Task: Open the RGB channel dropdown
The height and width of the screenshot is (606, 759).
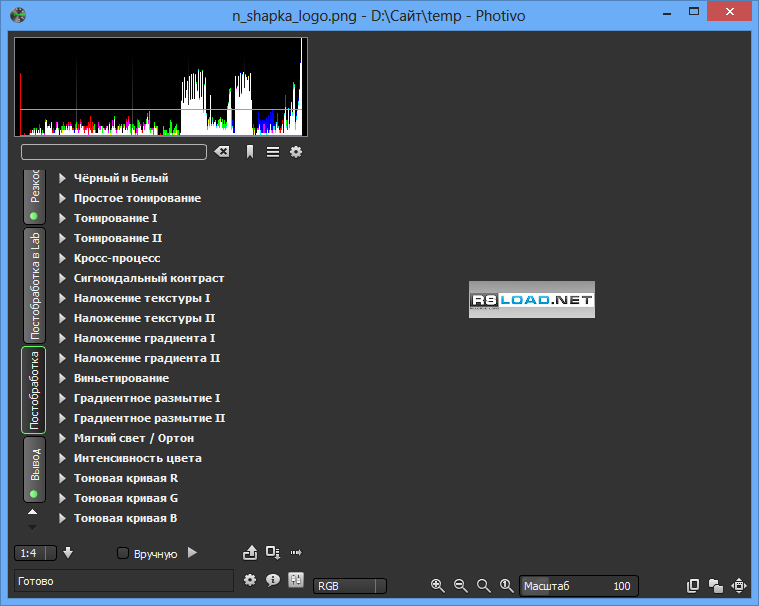Action: tap(349, 586)
